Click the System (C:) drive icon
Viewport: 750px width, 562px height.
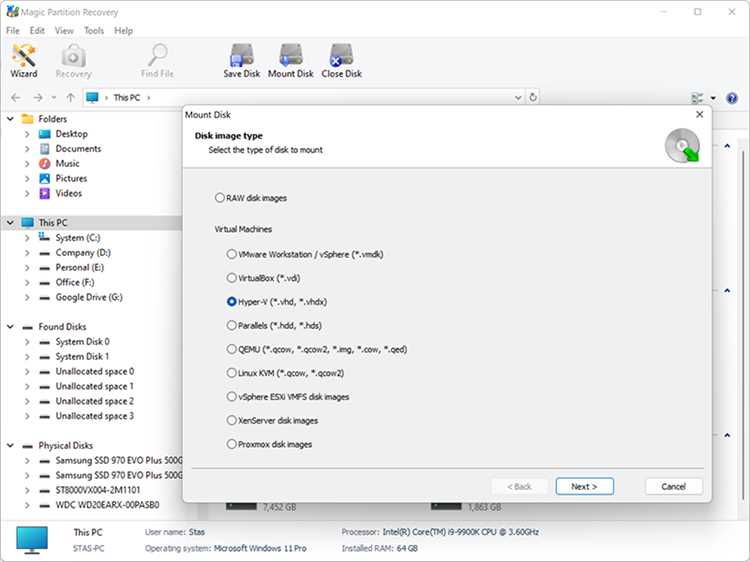[44, 237]
